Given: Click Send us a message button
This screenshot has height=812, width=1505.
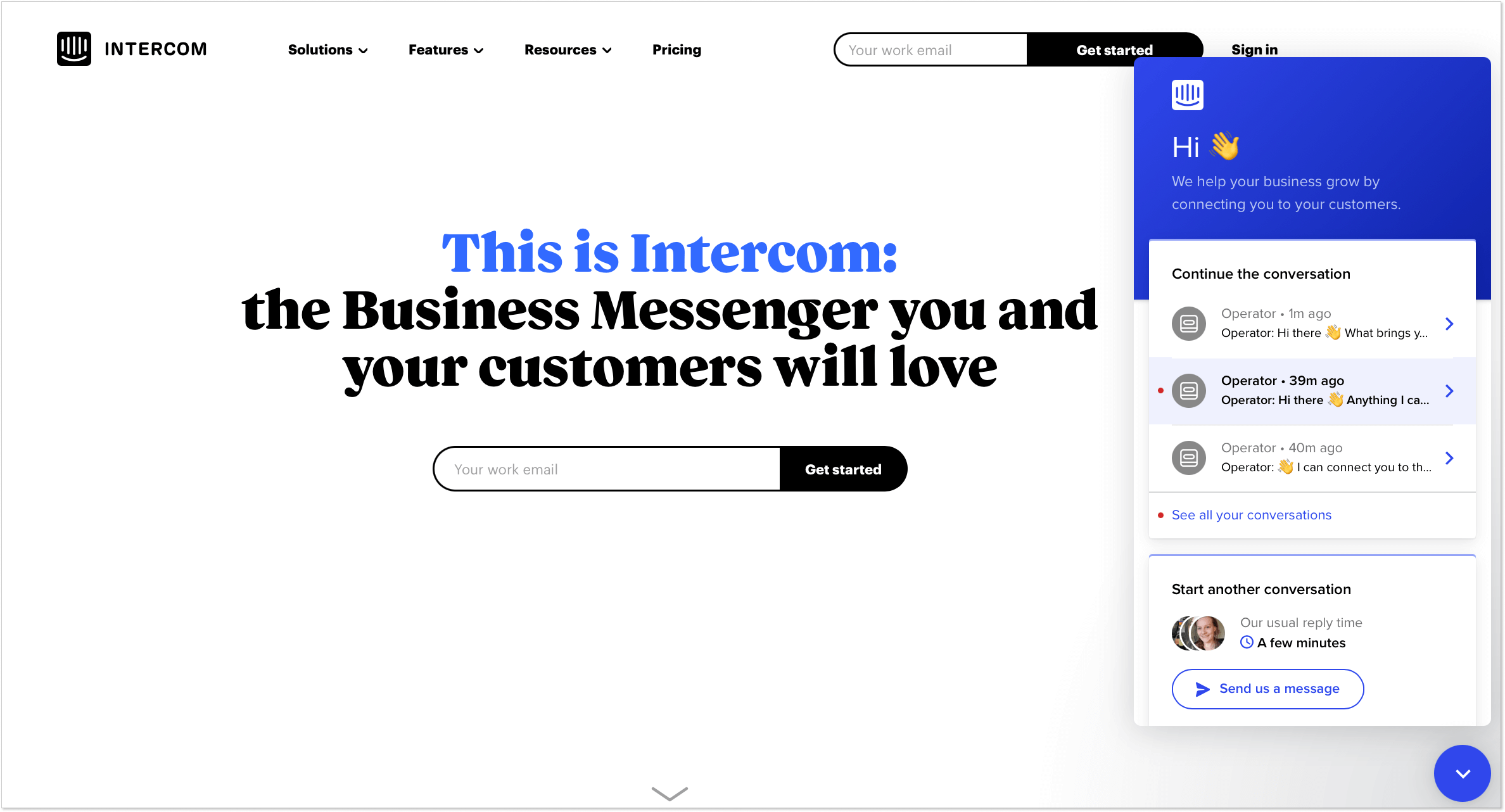Looking at the screenshot, I should (x=1268, y=688).
